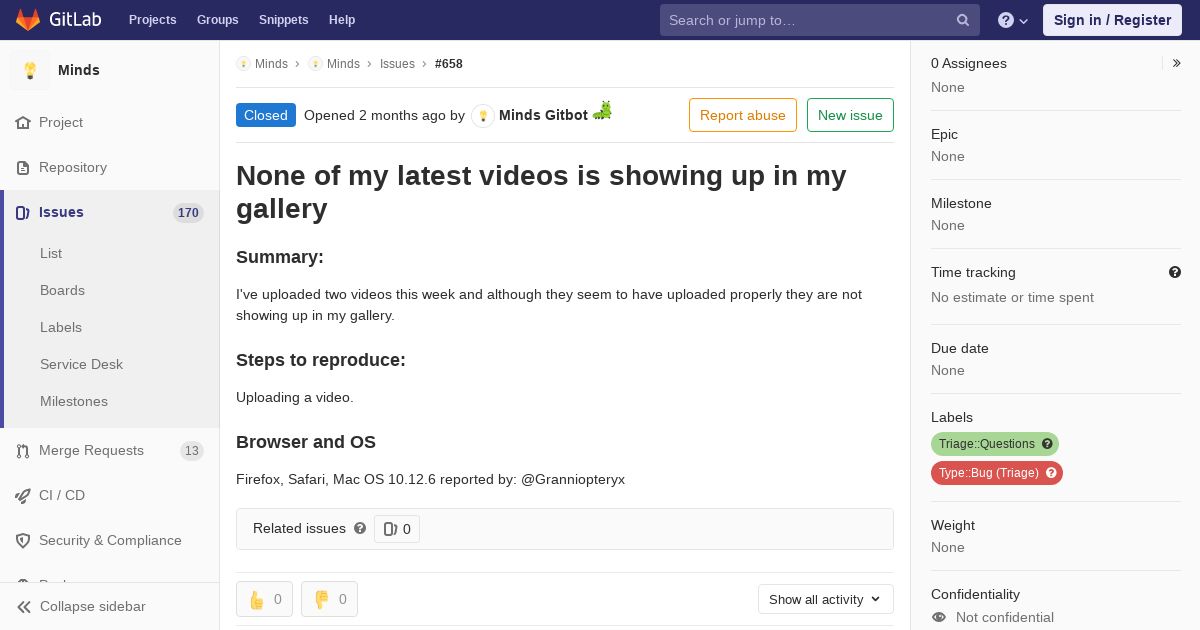Click the Minds group breadcrumb avatar
Screen dimensions: 1200x630
point(243,63)
